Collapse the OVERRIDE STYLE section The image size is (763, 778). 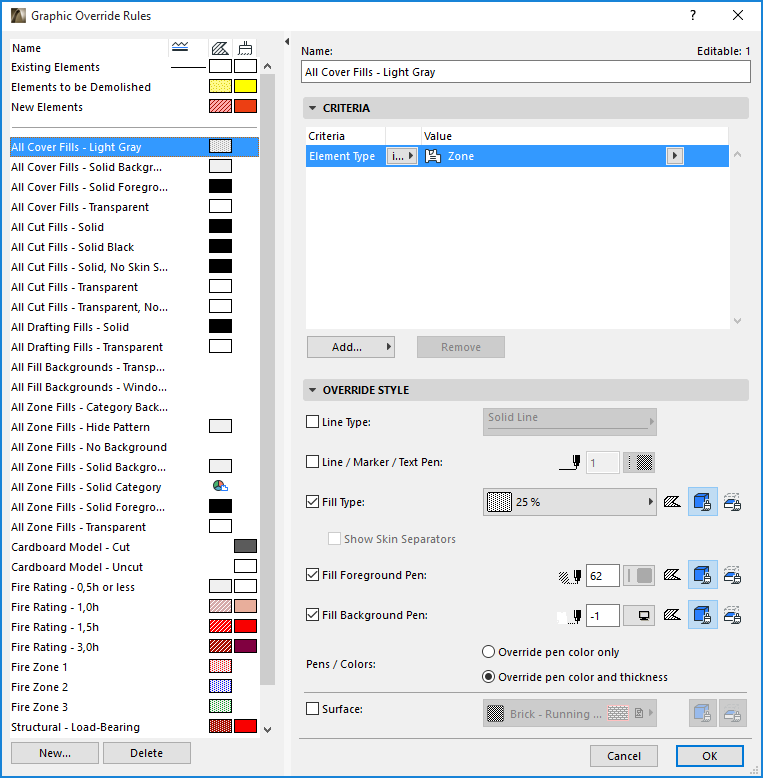313,390
